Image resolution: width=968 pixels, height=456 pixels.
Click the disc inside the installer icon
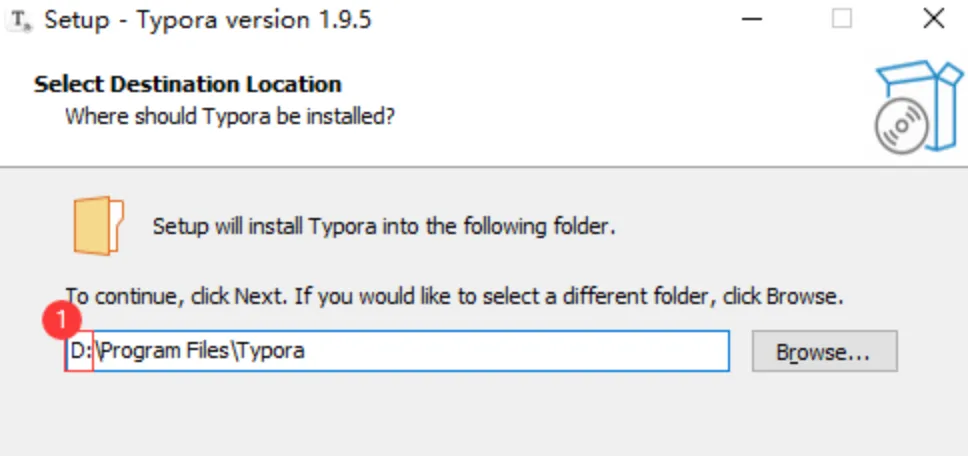898,127
